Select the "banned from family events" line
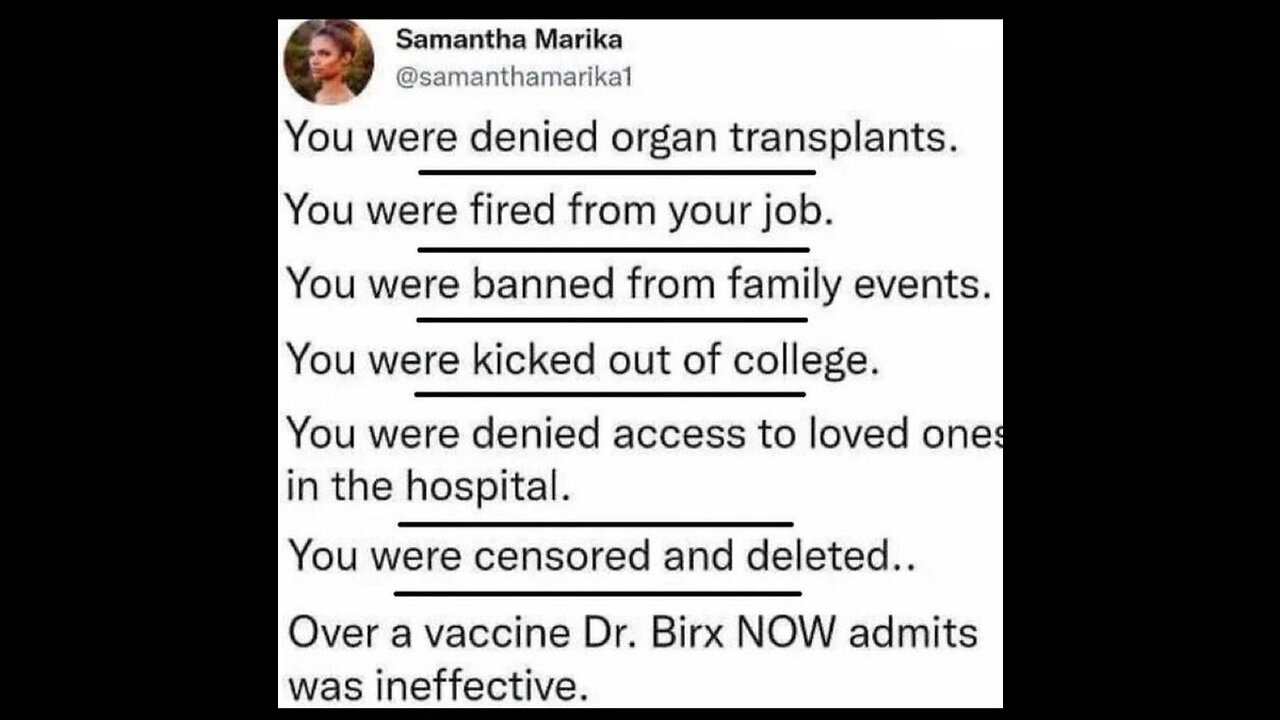This screenshot has height=720, width=1280. click(x=639, y=284)
